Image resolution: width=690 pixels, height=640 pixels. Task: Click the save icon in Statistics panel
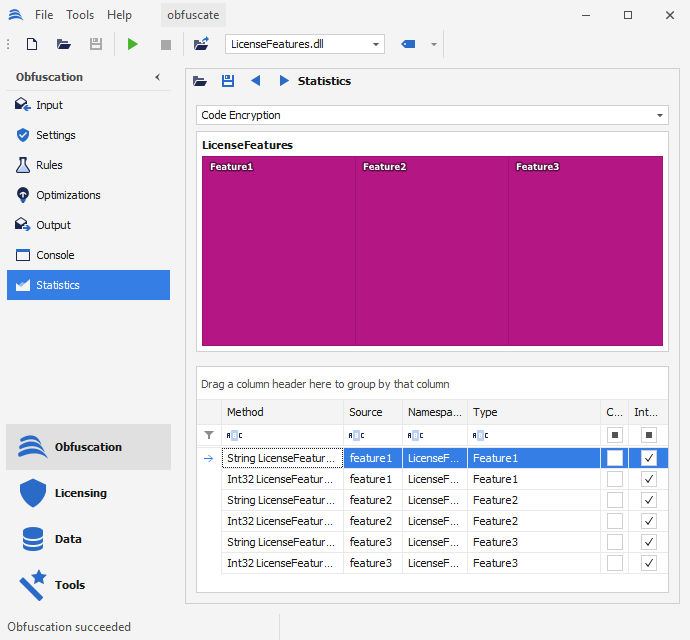coord(228,81)
